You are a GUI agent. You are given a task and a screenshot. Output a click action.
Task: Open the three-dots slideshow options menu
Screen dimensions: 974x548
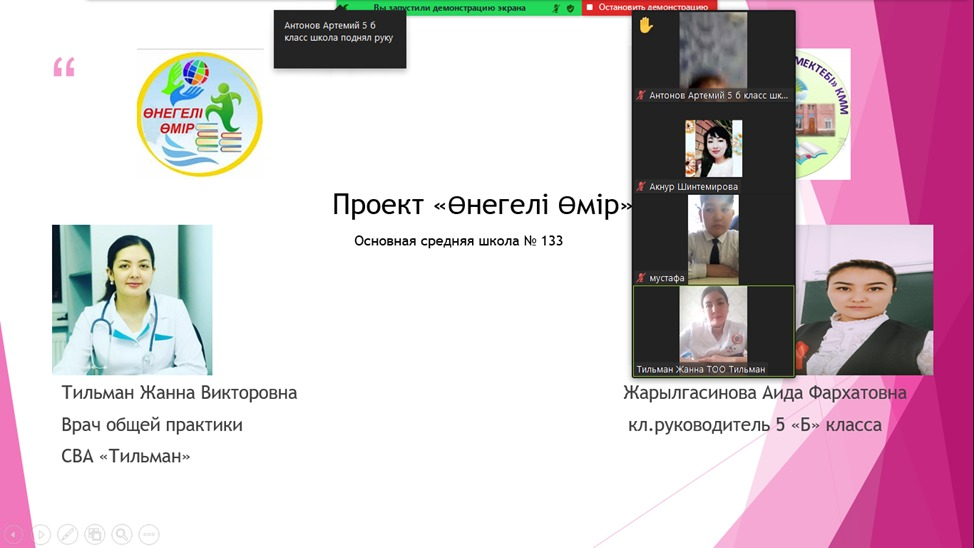coord(149,534)
